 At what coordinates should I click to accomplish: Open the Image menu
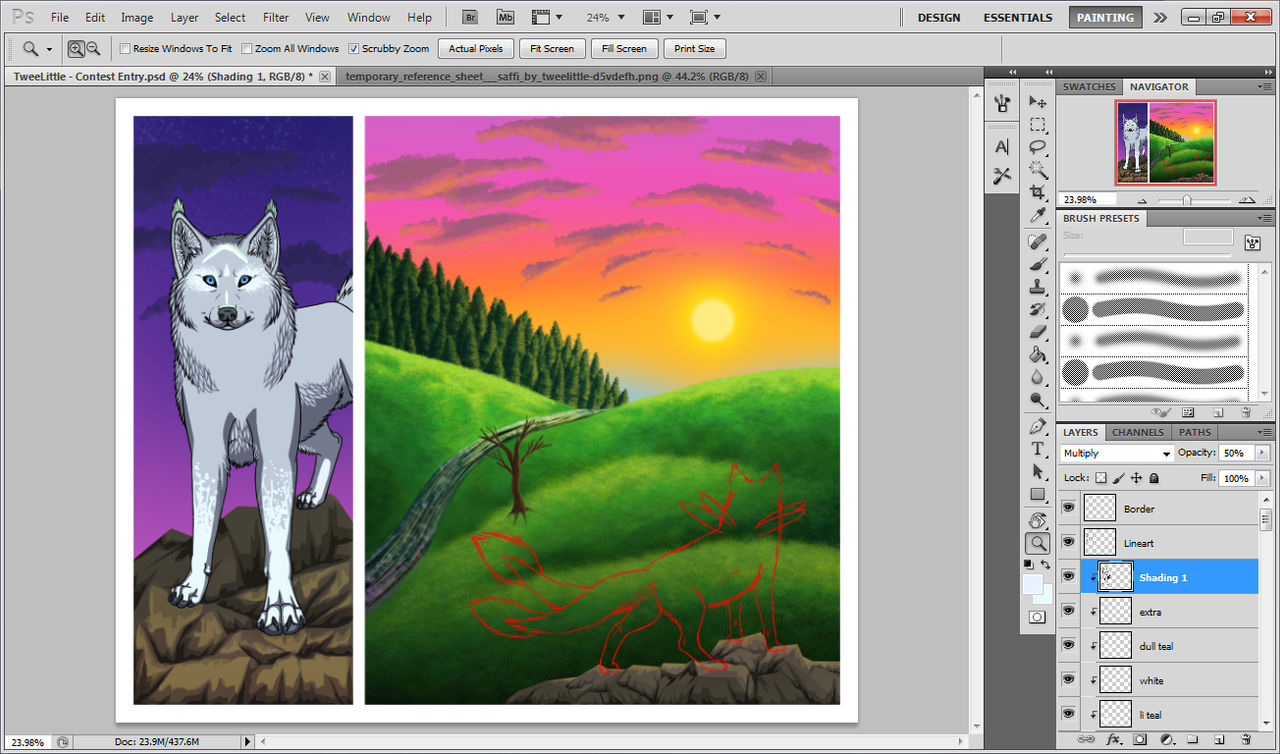[137, 17]
